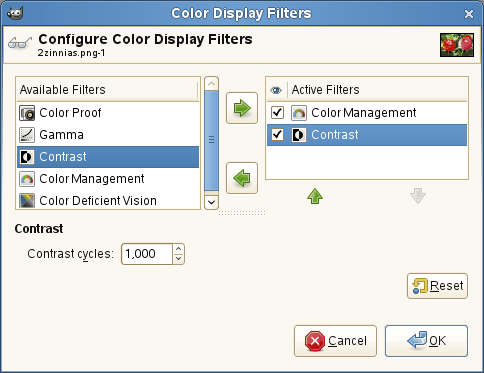The width and height of the screenshot is (484, 373).
Task: Select Gamma in Available Filters
Action: tap(108, 135)
